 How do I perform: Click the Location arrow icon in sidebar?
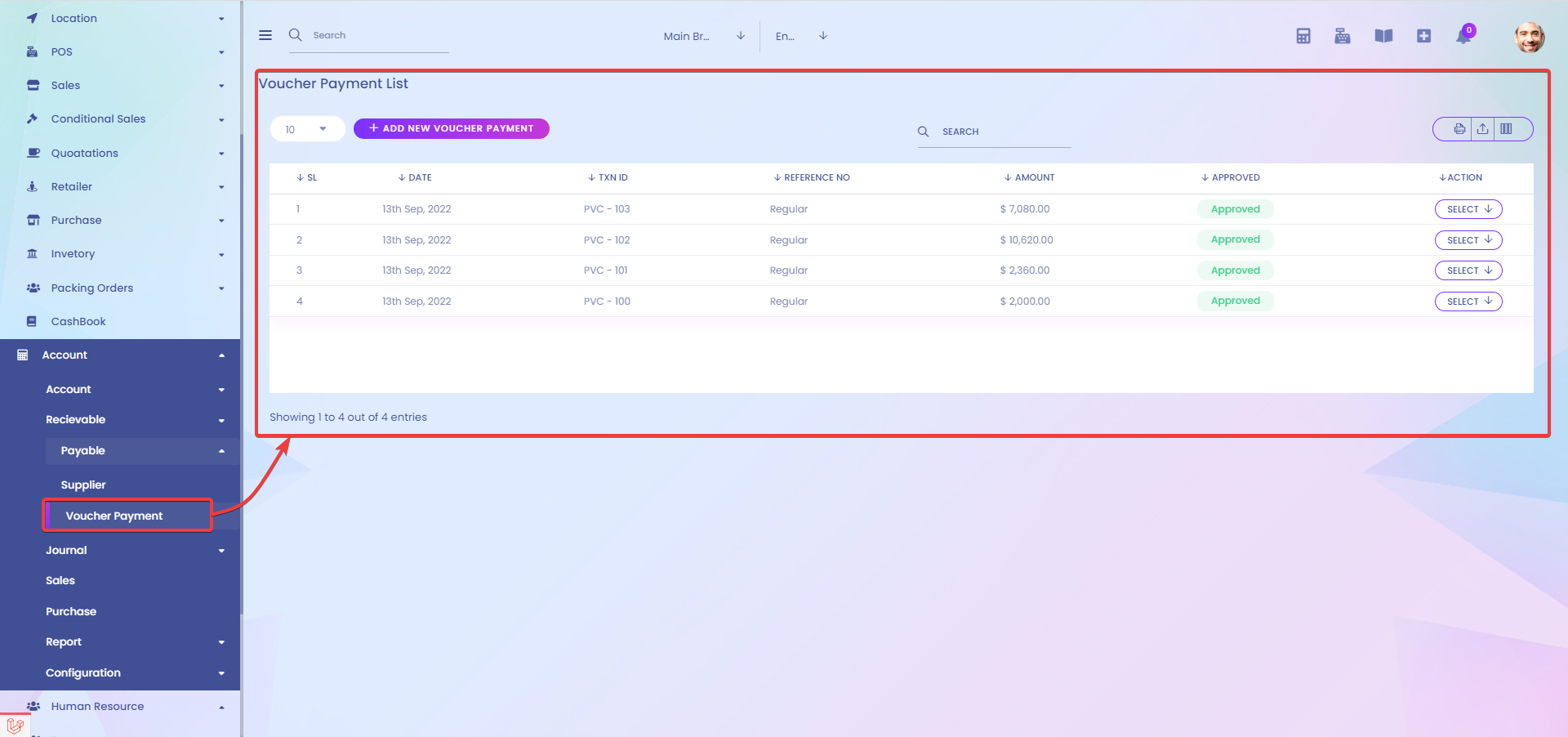click(x=33, y=18)
